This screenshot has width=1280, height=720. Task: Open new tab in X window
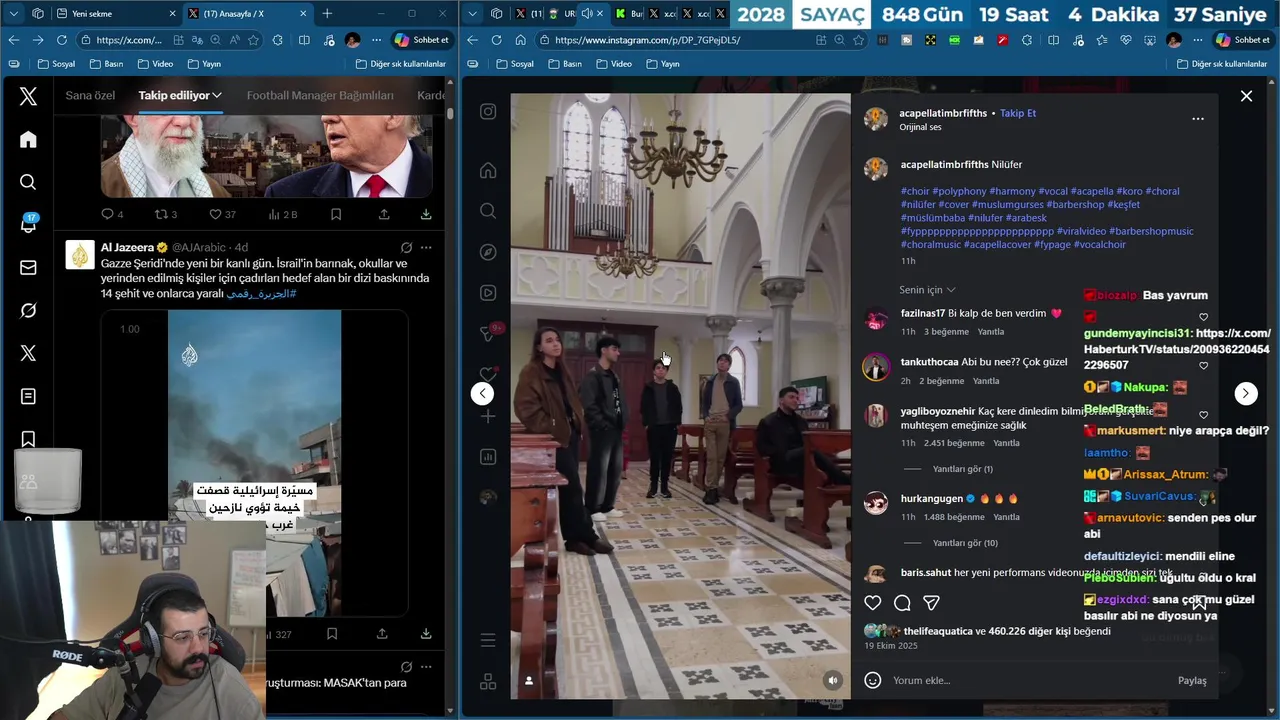click(327, 14)
